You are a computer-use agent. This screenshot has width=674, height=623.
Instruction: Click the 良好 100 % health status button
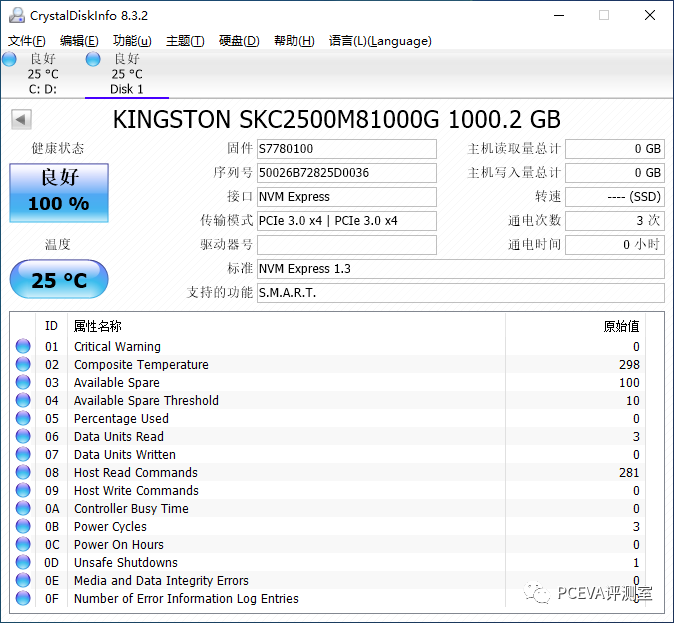coord(59,193)
